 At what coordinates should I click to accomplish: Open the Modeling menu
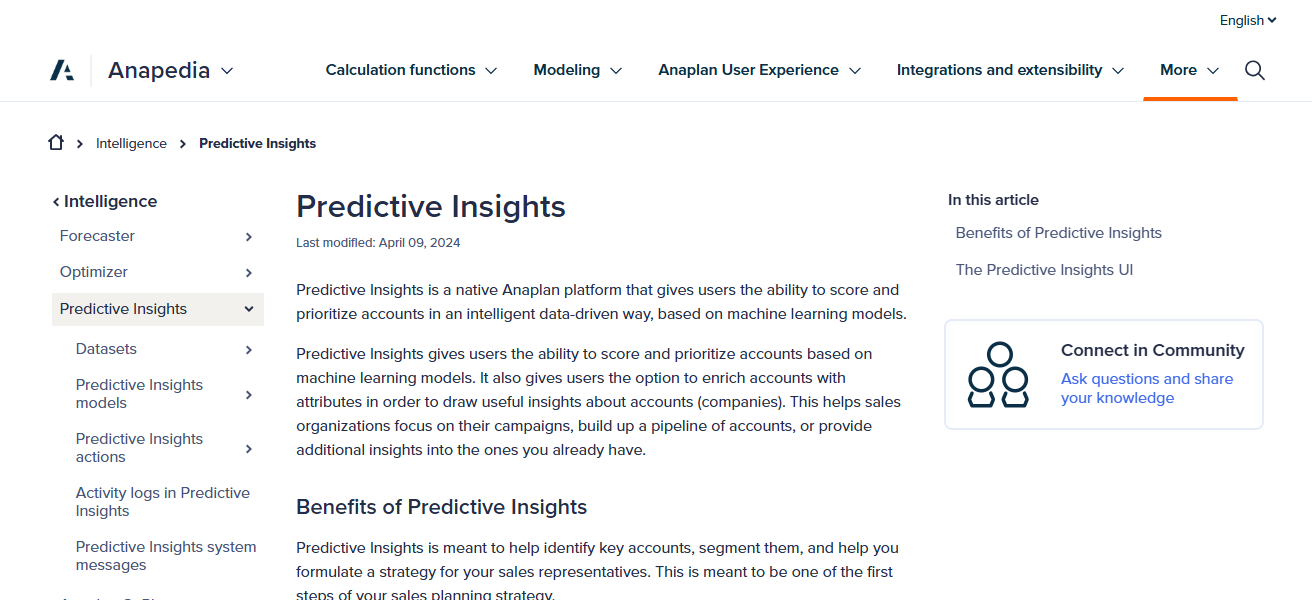(577, 70)
